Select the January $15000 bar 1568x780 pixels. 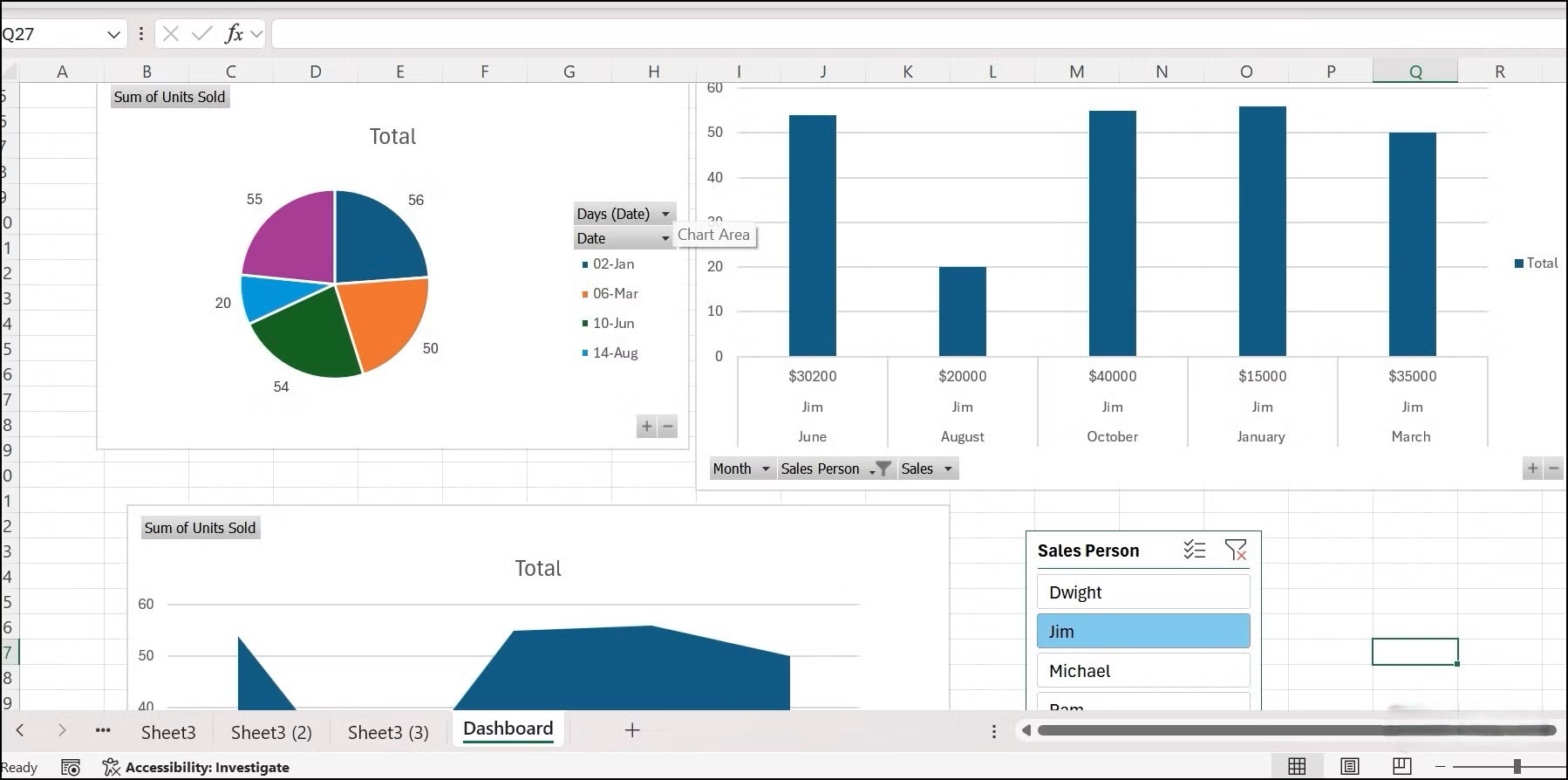click(1262, 231)
